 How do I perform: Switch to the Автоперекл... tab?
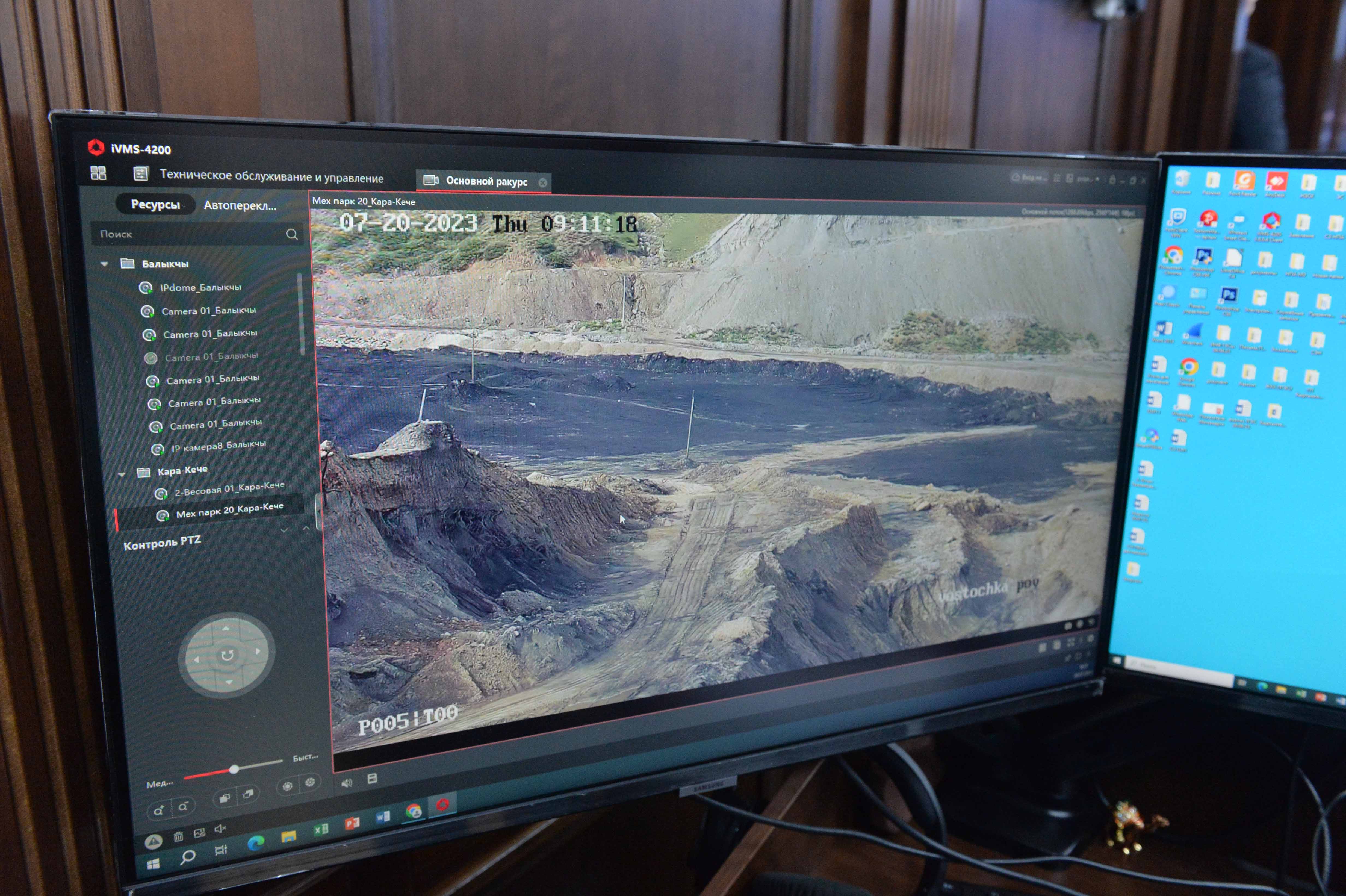coord(240,206)
